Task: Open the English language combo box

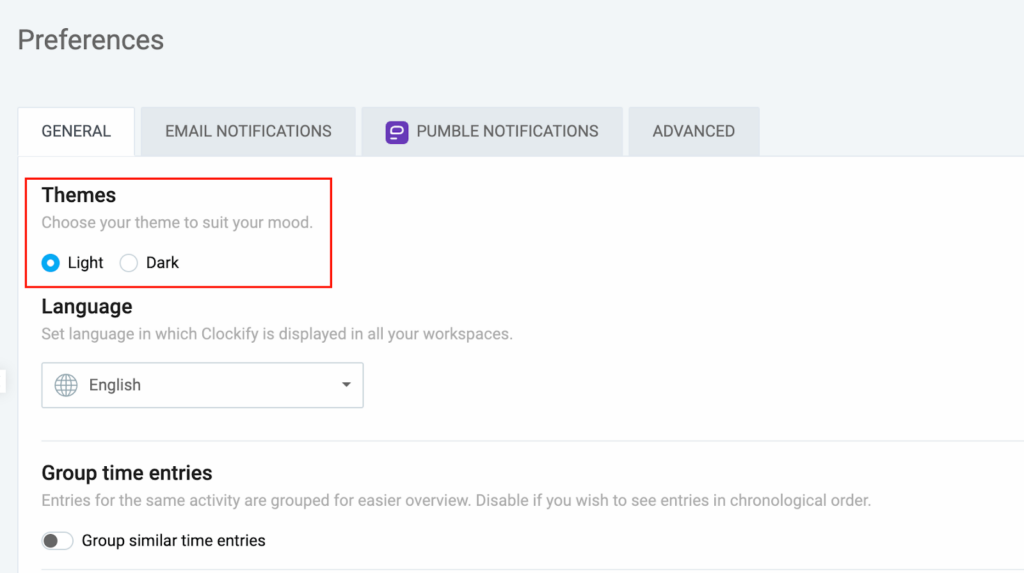Action: click(202, 385)
